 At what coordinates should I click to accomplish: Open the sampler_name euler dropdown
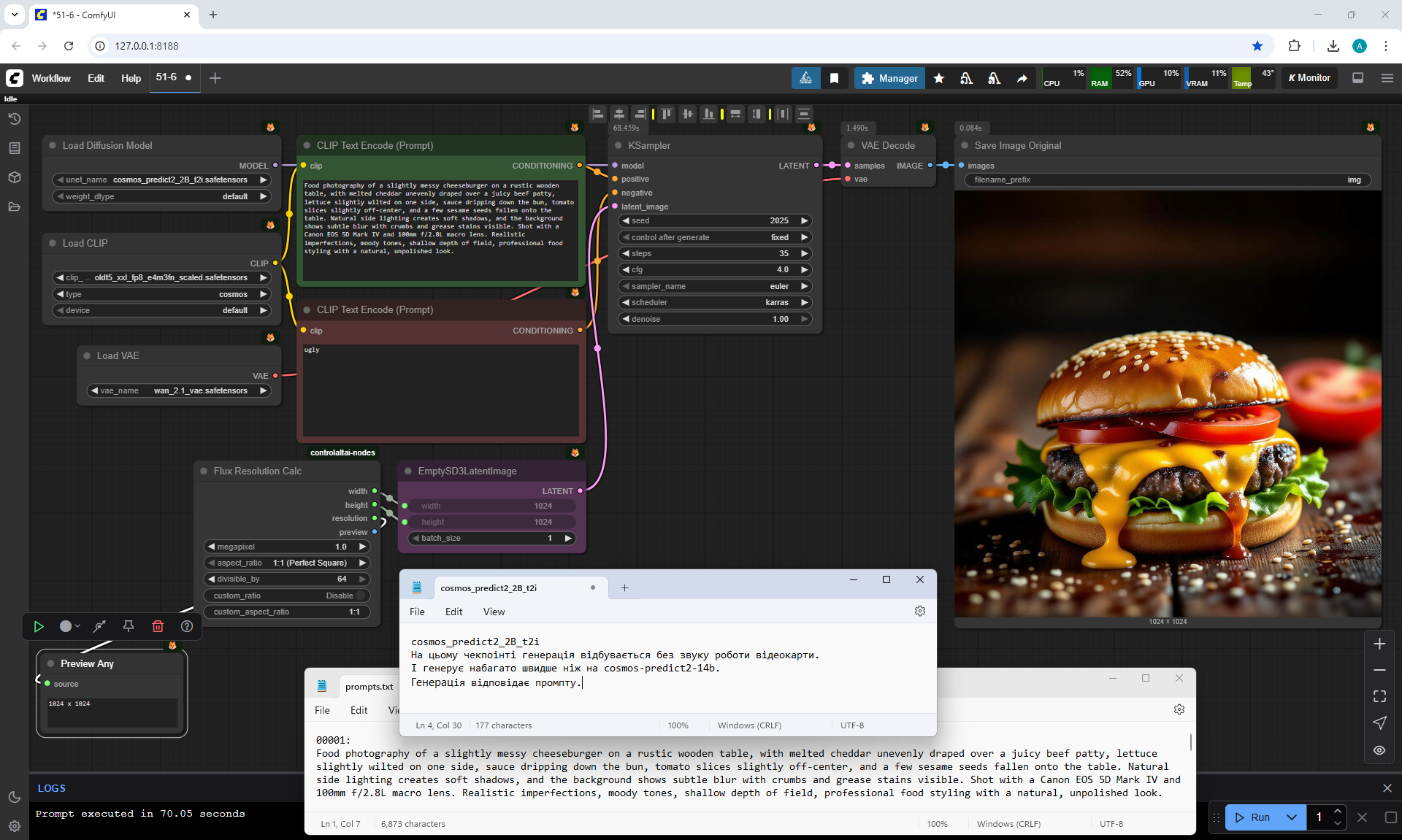(715, 286)
